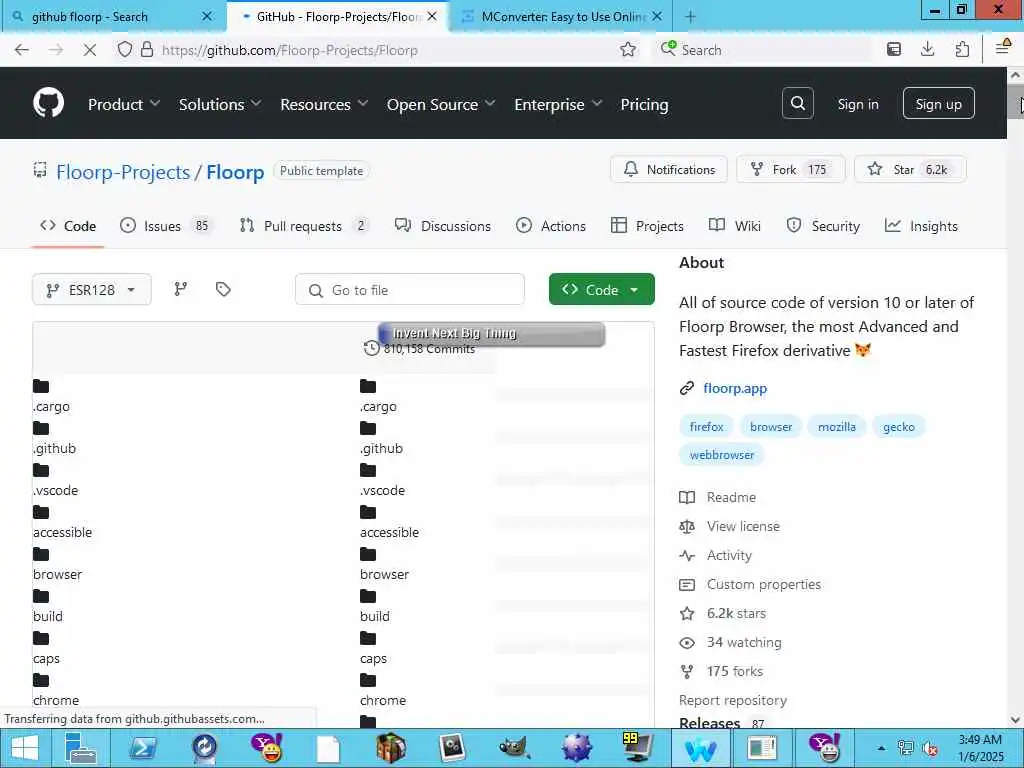The width and height of the screenshot is (1024, 768).
Task: Focus the Firefox Search box
Action: click(764, 50)
